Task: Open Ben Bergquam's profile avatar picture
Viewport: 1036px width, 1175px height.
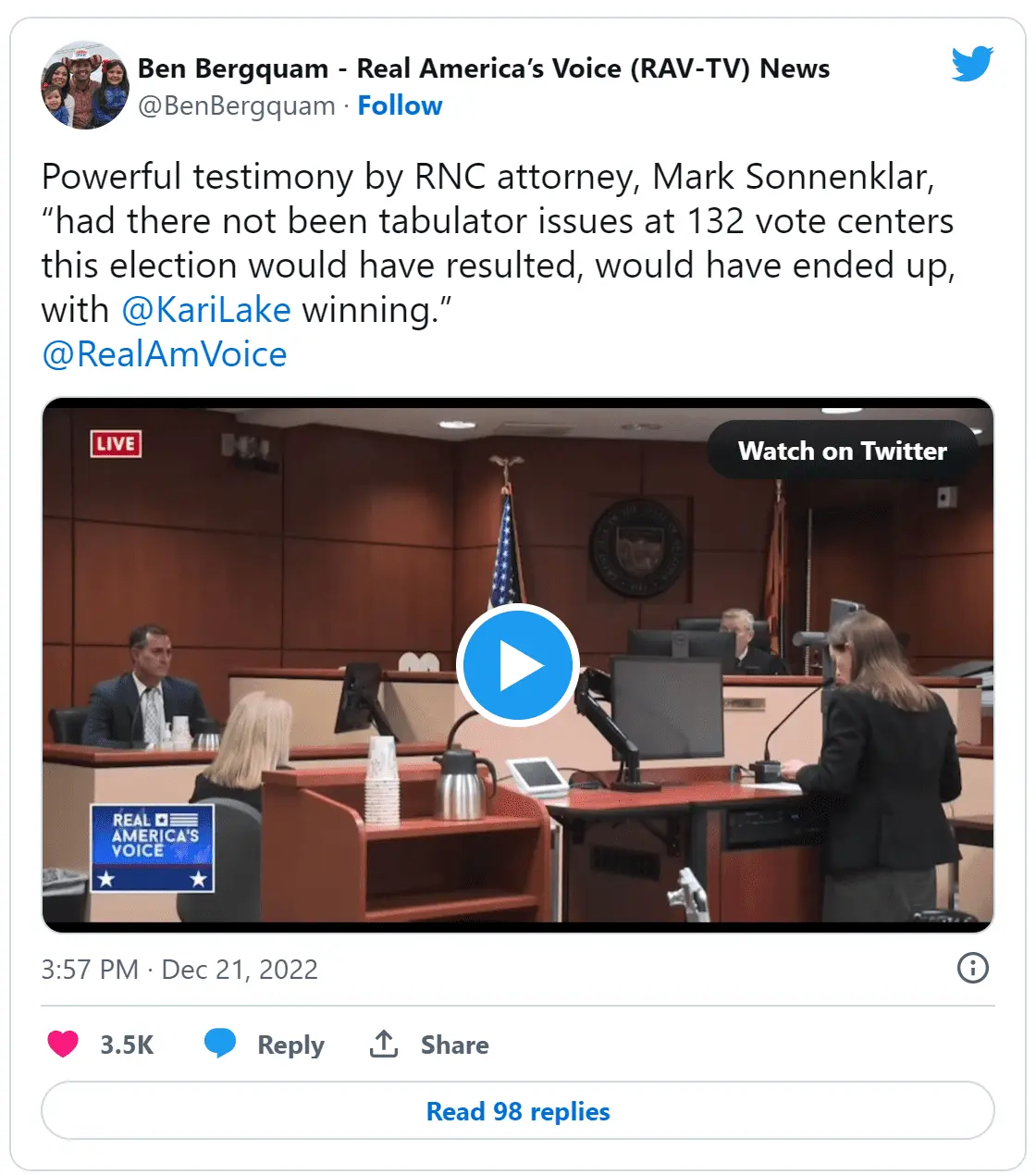Action: 85,85
